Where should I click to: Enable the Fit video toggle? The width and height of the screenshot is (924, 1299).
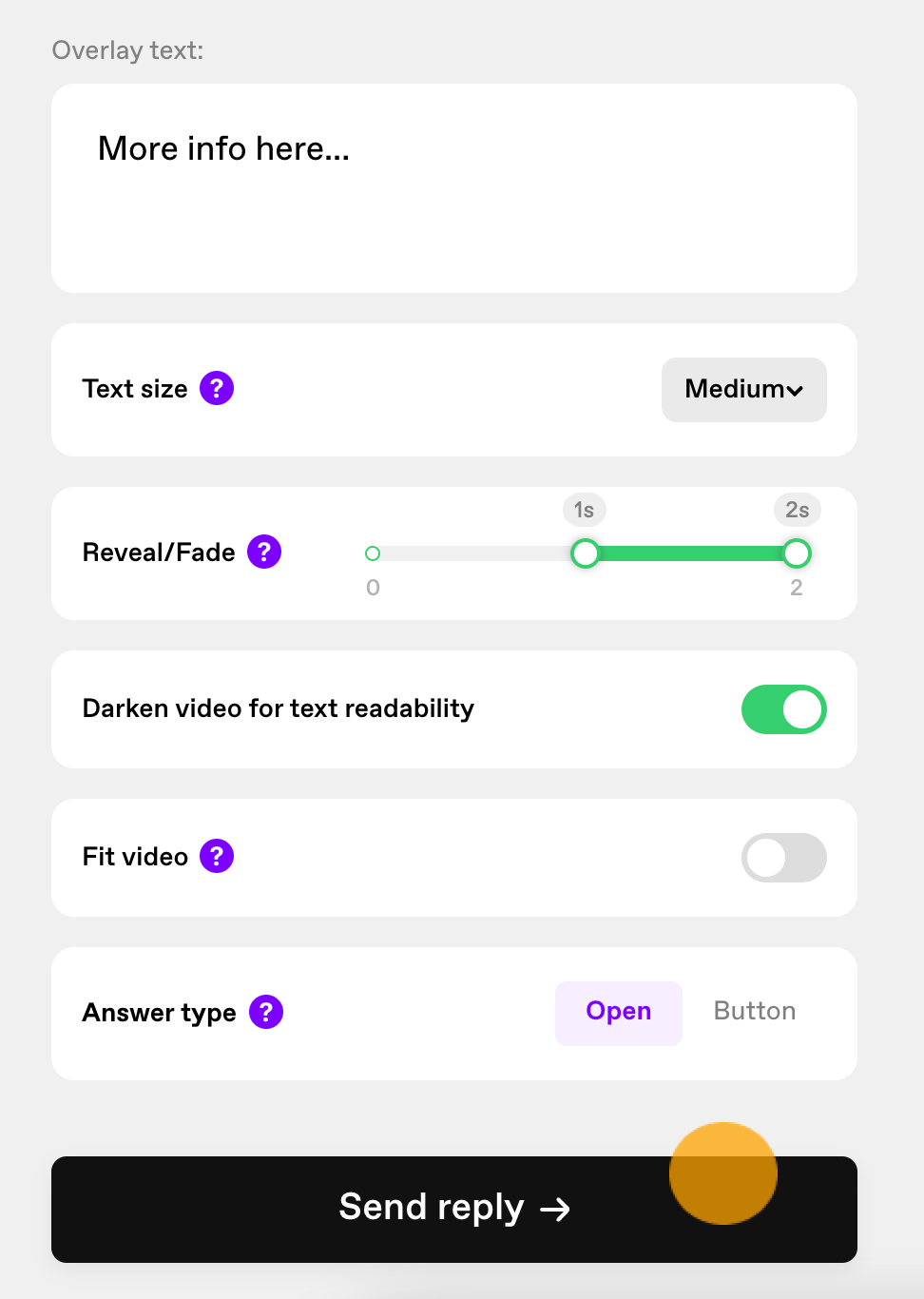[784, 858]
